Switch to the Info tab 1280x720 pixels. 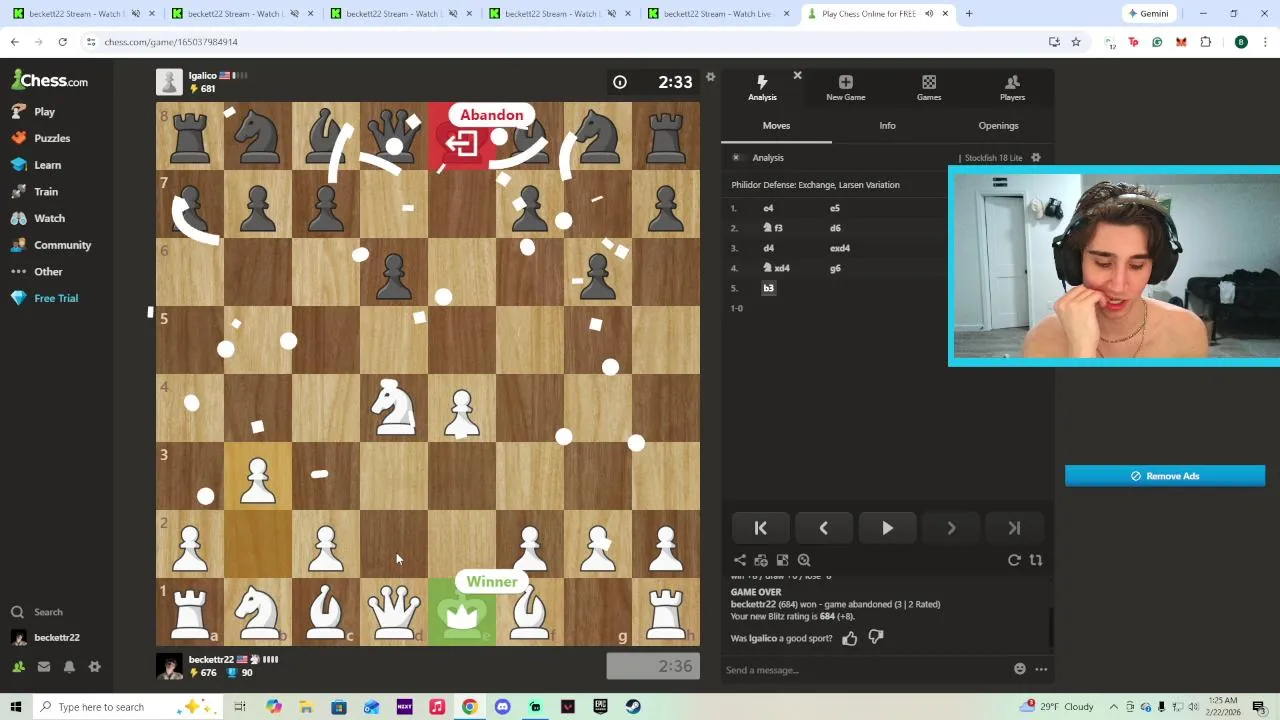tap(887, 126)
